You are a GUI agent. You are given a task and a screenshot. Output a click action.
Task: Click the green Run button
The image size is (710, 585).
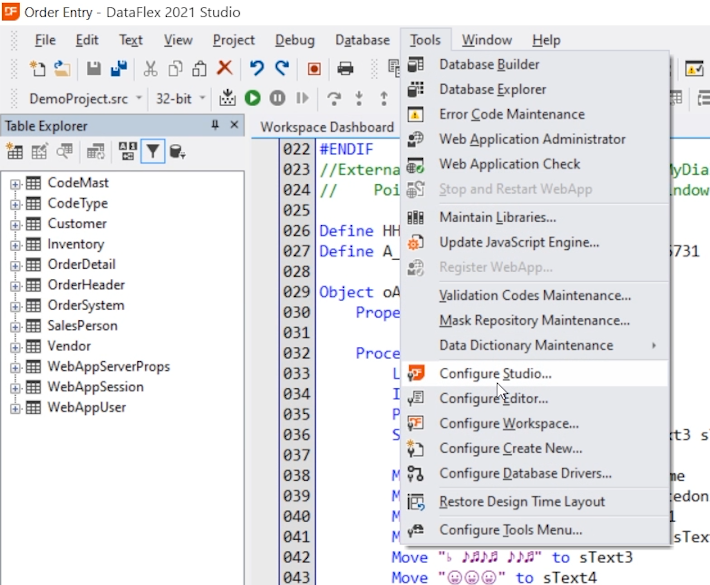tap(253, 98)
